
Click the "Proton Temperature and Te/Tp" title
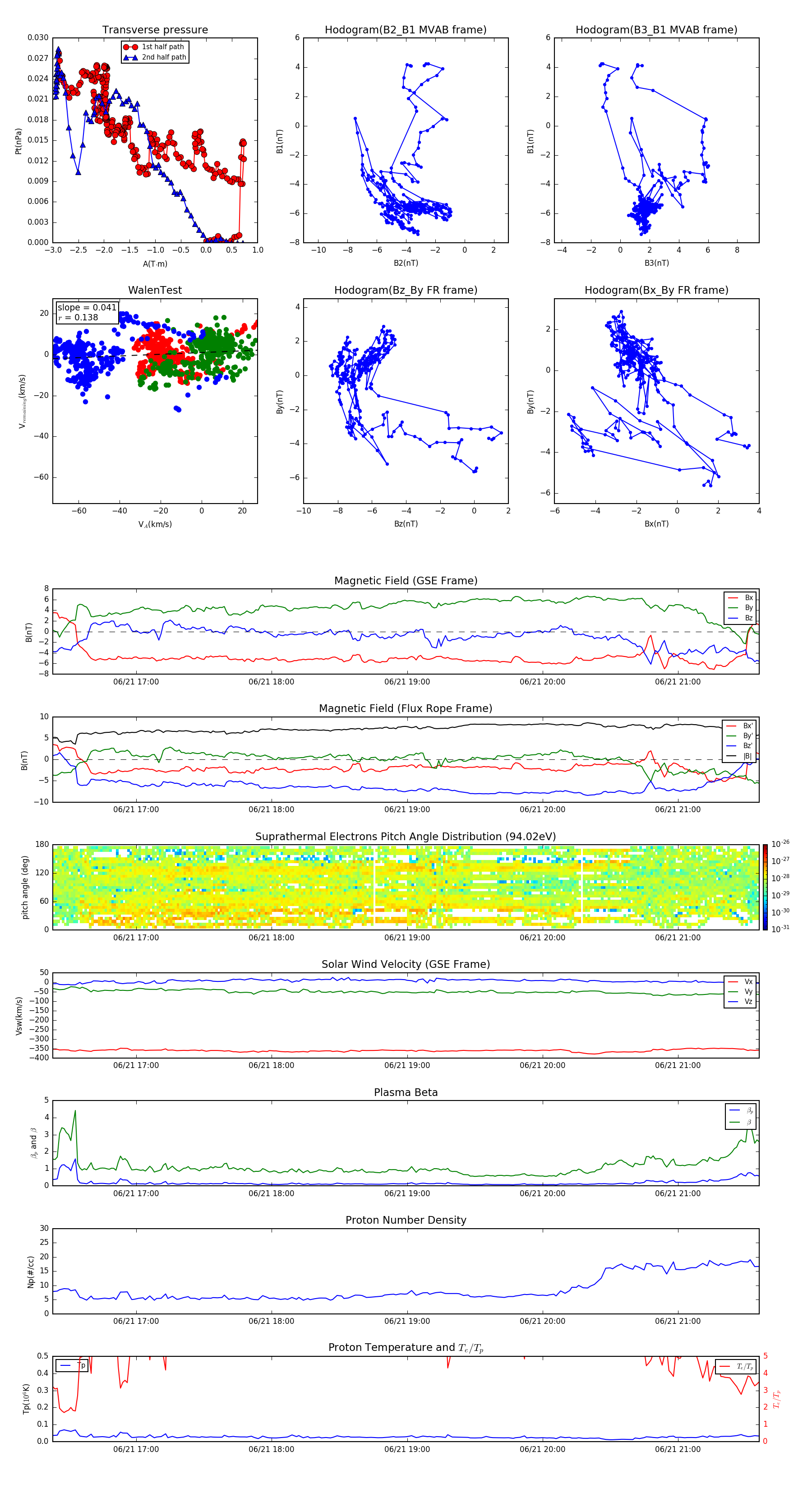point(406,1348)
